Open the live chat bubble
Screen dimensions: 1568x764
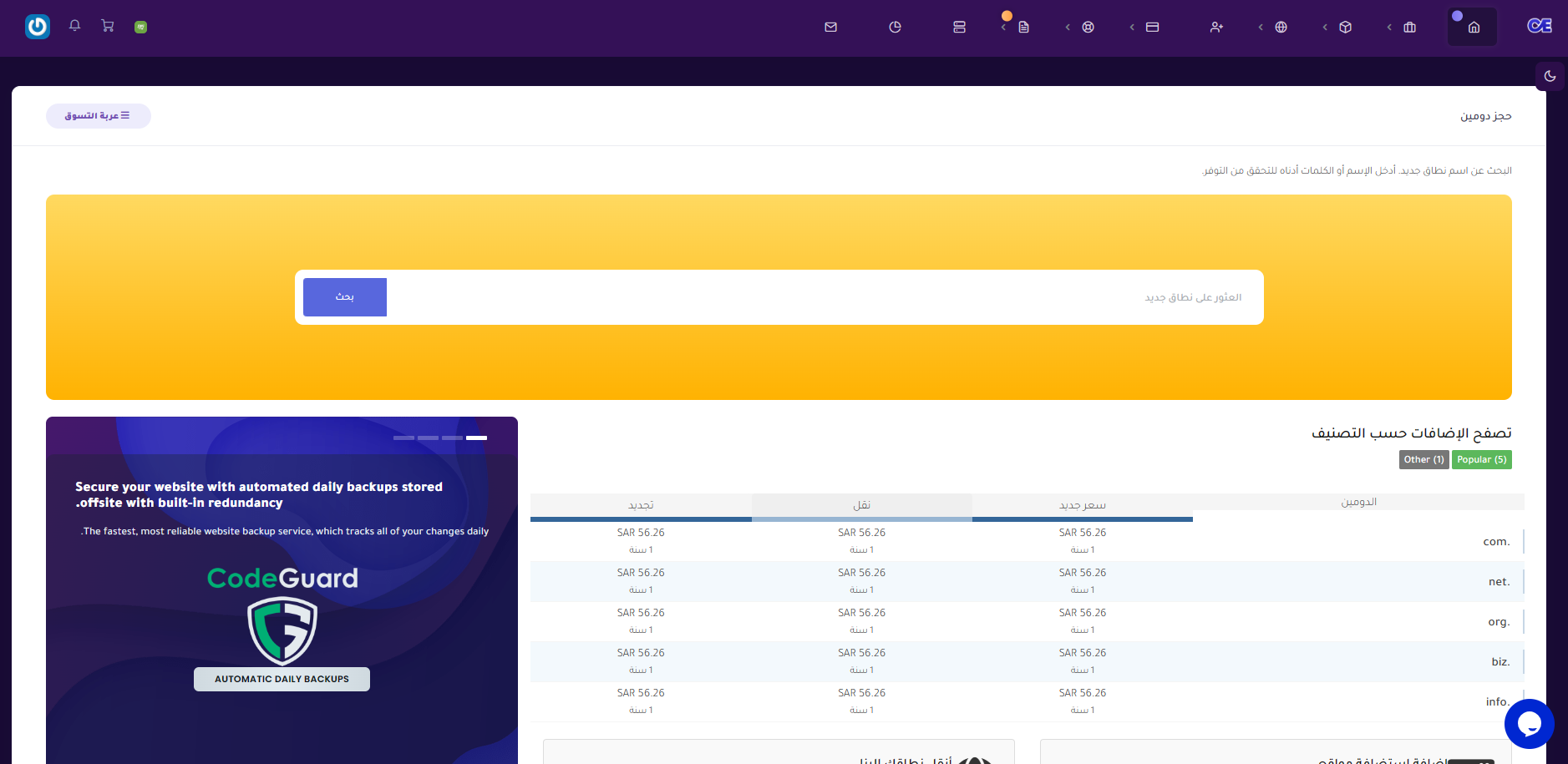1529,724
